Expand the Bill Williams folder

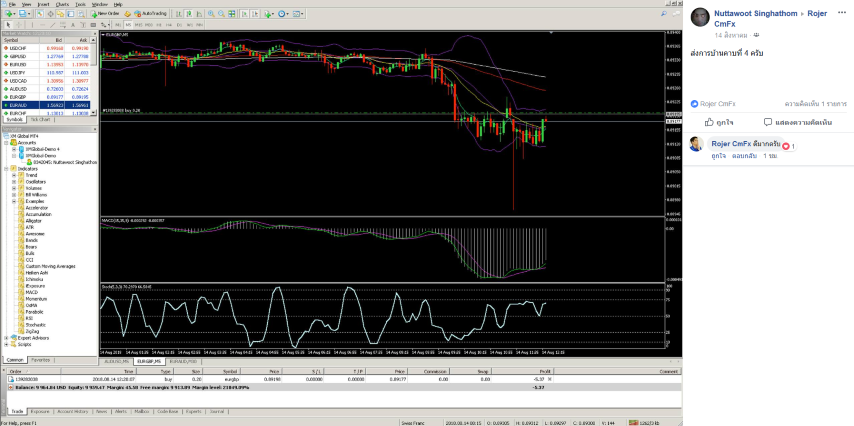coord(14,194)
